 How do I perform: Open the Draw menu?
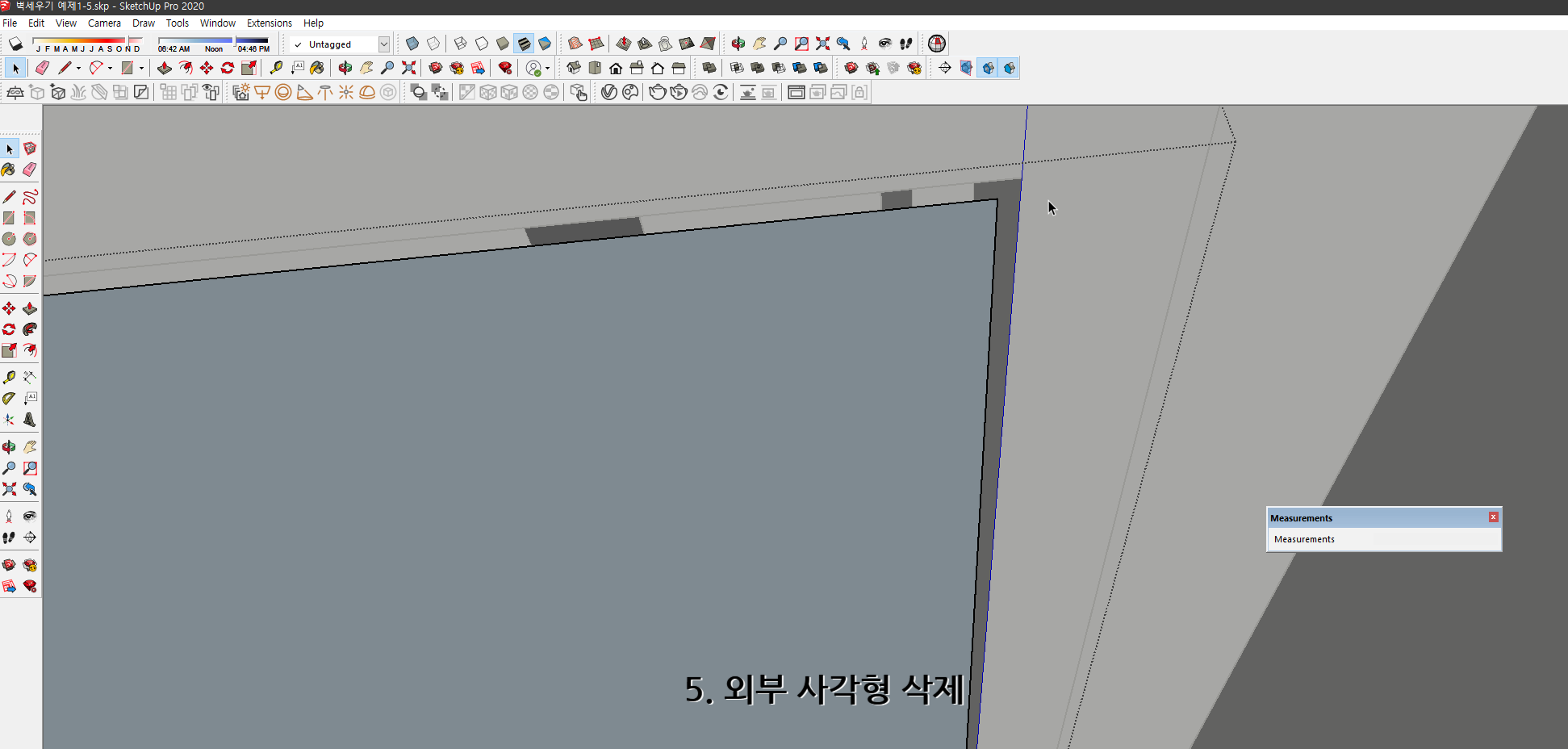pos(144,23)
